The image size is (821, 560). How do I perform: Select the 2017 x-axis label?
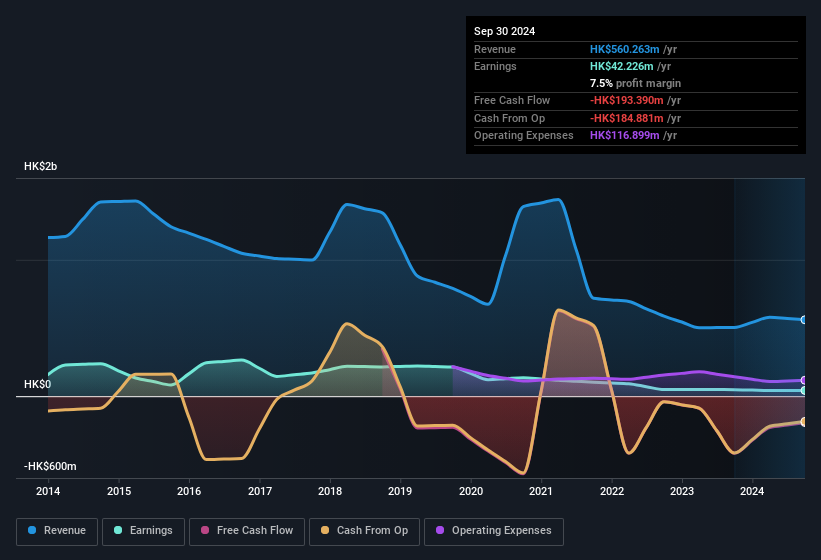pyautogui.click(x=260, y=491)
